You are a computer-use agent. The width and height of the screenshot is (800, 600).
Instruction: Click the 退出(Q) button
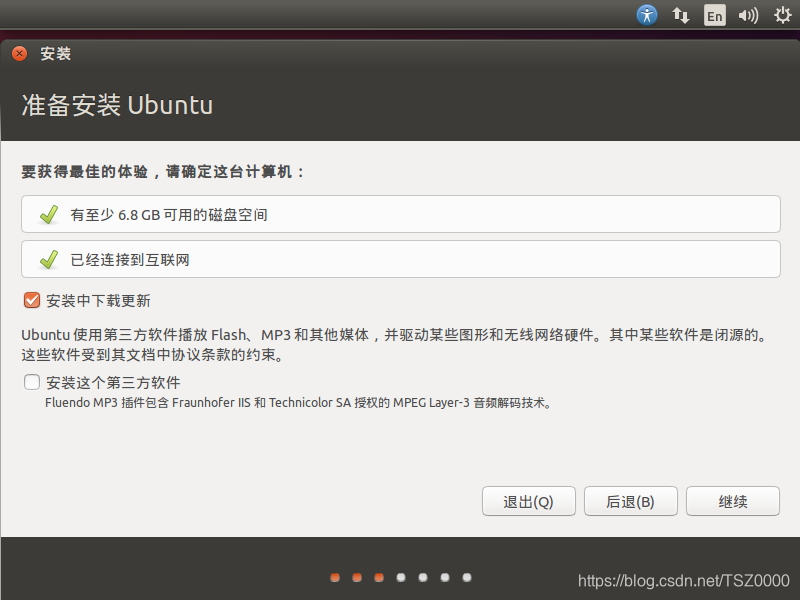point(529,501)
